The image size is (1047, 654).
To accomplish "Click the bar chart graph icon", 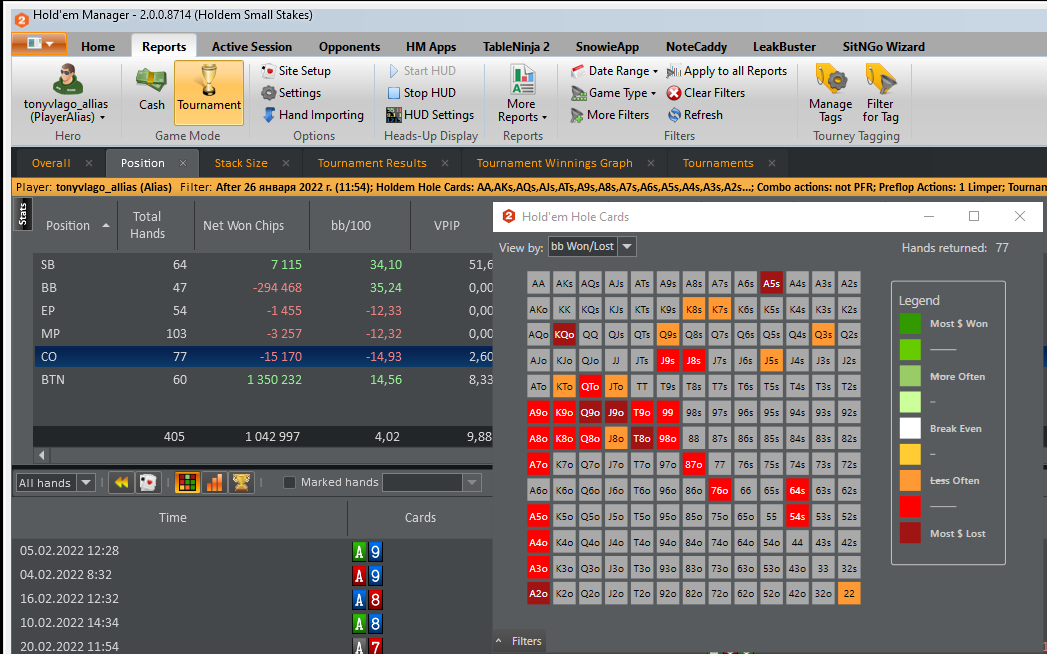I will tap(214, 482).
